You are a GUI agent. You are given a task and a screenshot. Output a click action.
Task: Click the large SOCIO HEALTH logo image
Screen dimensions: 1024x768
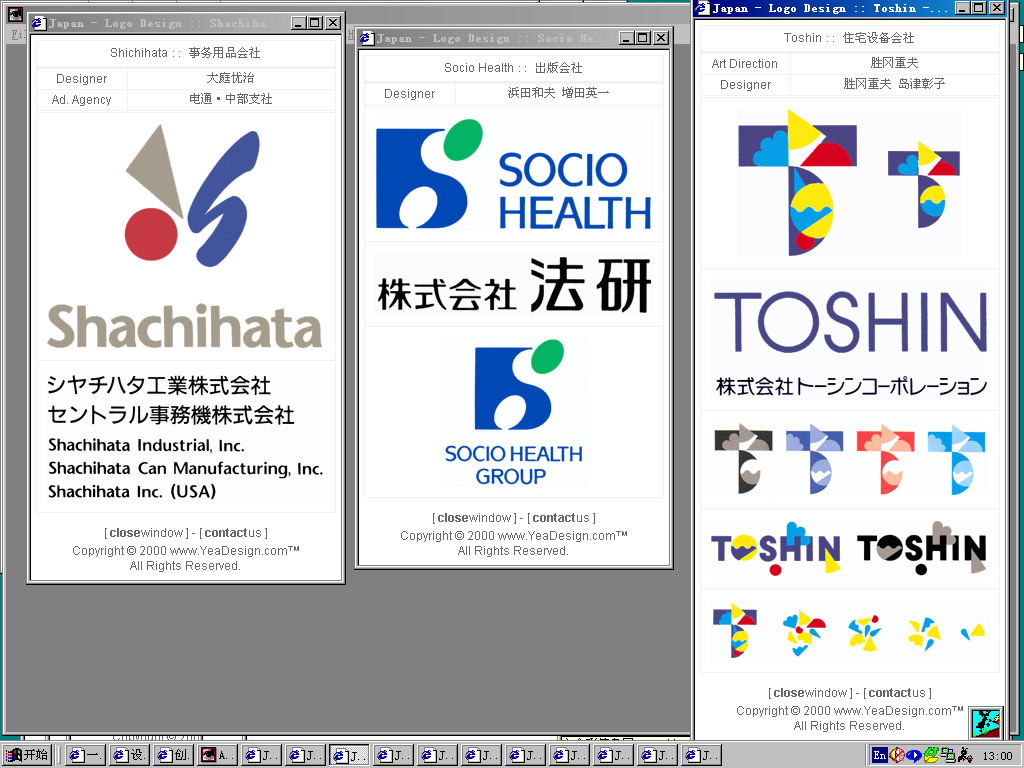(x=513, y=174)
